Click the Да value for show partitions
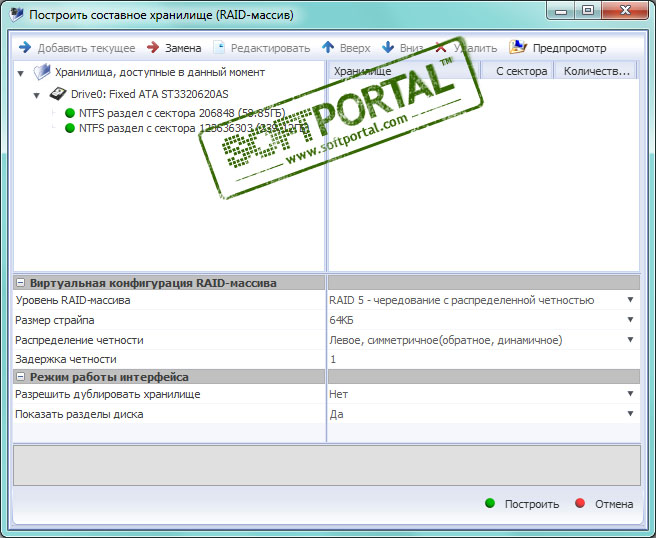The image size is (656, 538). pos(336,414)
